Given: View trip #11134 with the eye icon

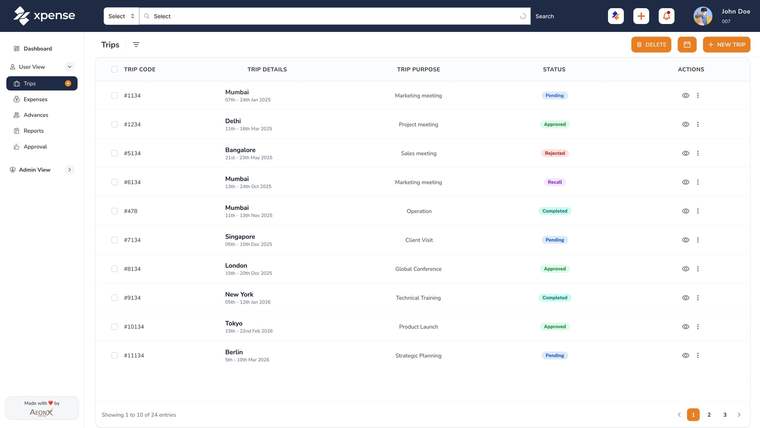Looking at the screenshot, I should click(685, 355).
